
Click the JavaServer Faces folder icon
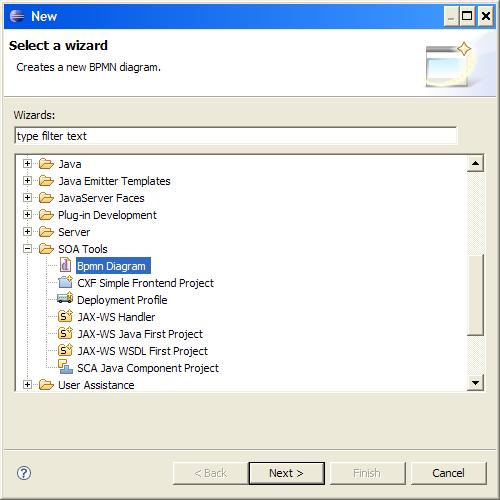click(x=46, y=198)
